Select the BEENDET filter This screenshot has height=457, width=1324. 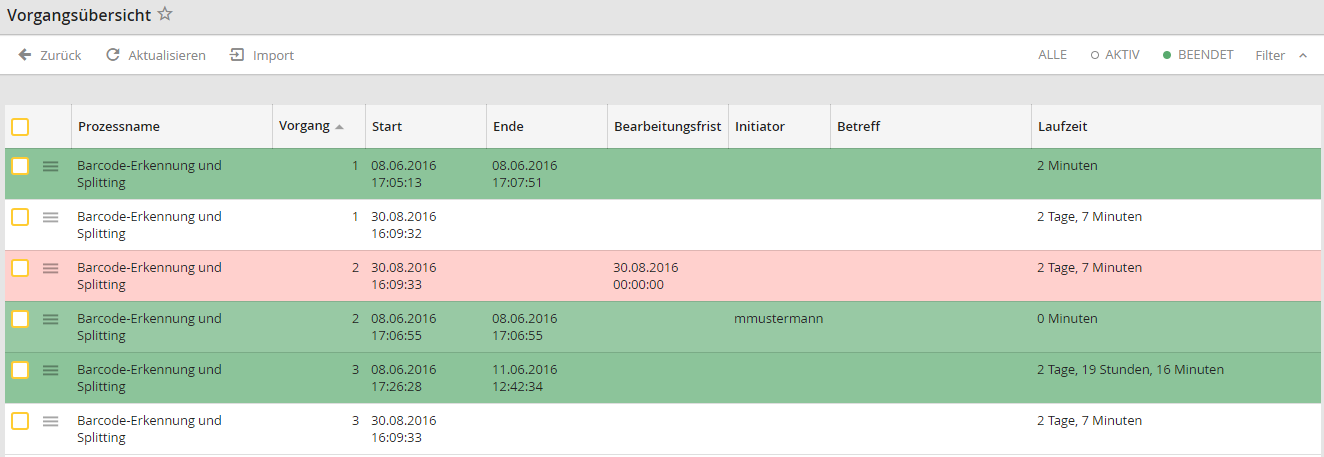[x=1198, y=55]
